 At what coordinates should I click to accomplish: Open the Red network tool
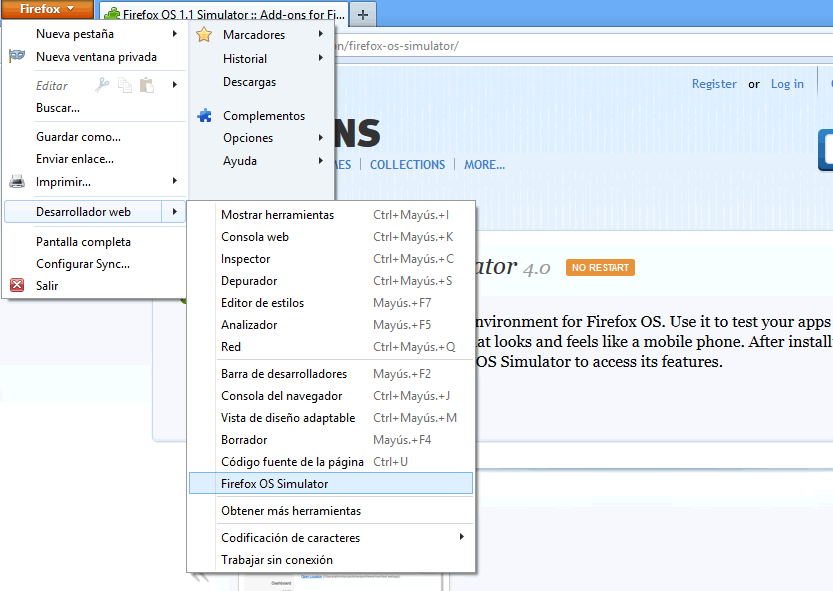330,347
